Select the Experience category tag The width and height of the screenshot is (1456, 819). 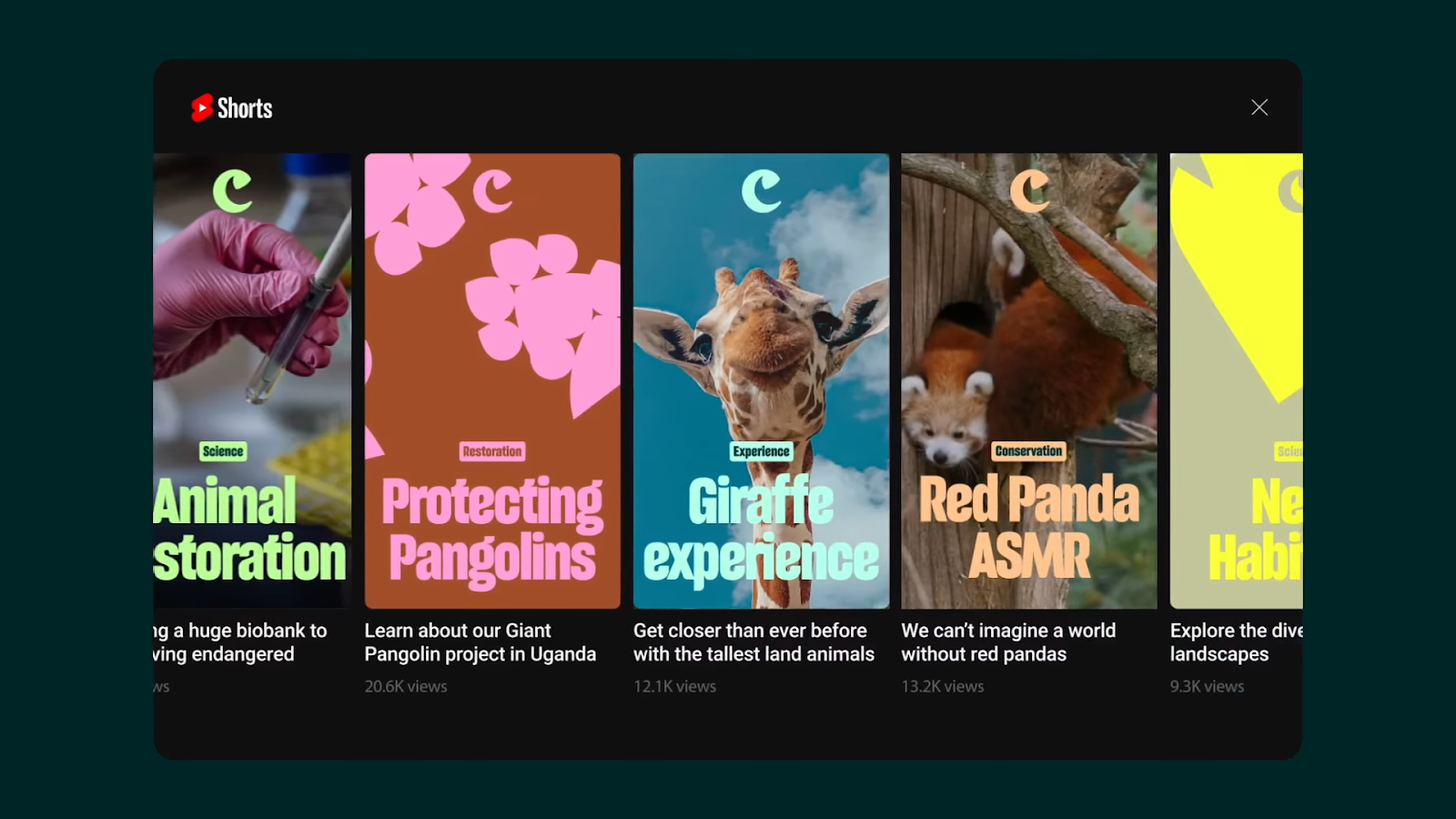tap(762, 451)
